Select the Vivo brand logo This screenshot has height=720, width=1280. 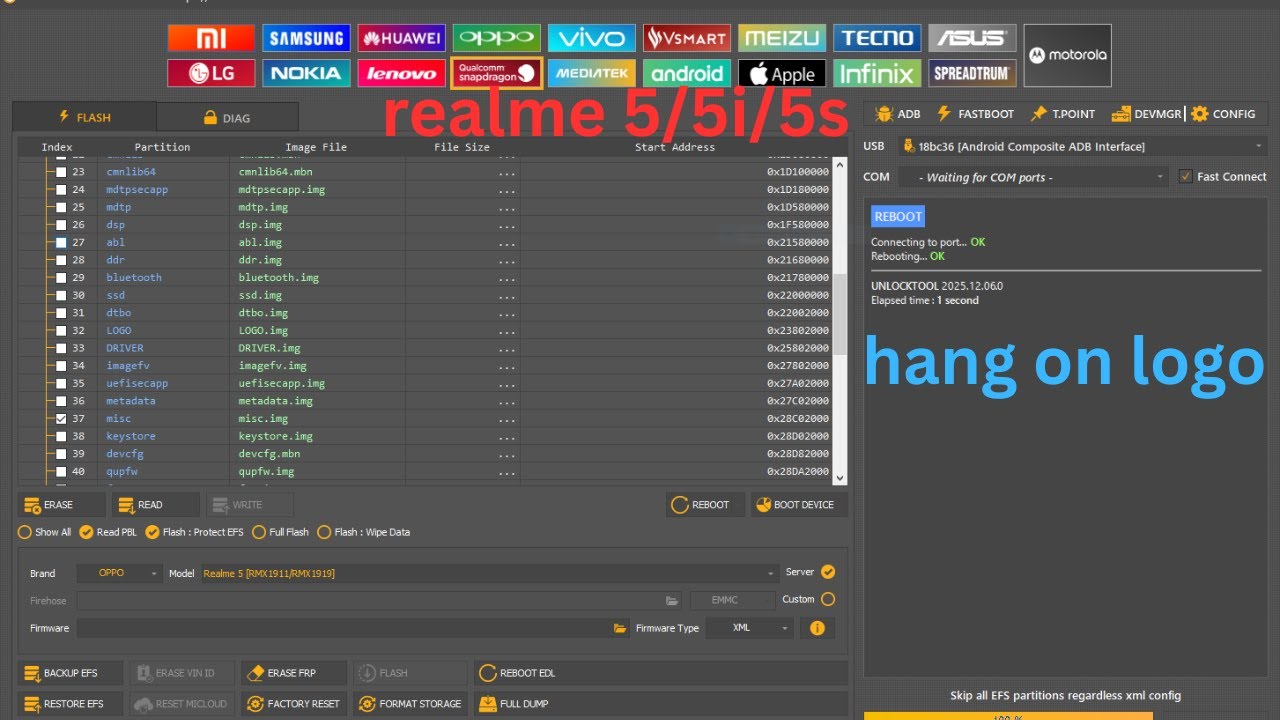pos(592,38)
